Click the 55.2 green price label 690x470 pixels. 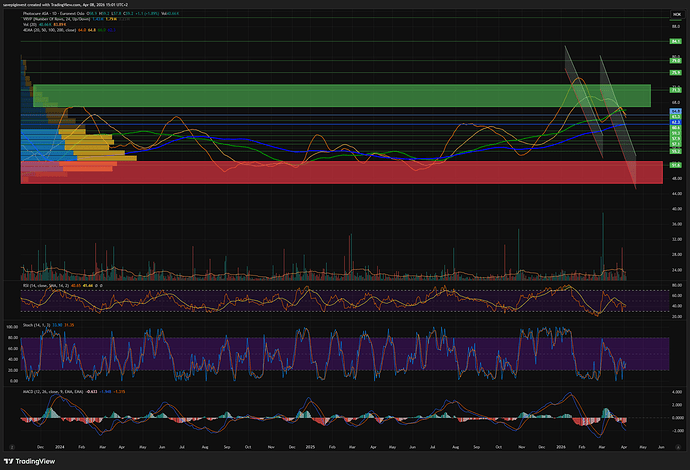675,149
